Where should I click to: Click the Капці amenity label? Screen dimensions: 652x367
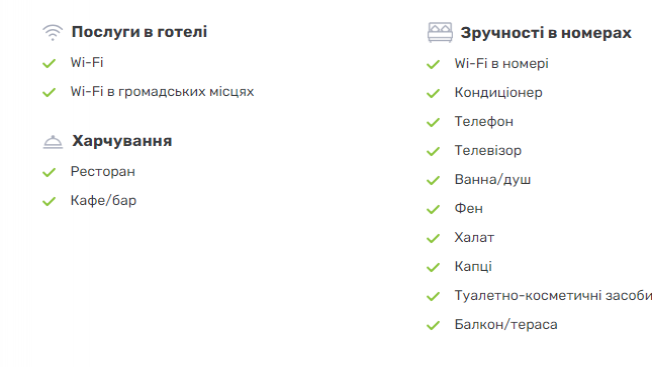[x=473, y=266]
